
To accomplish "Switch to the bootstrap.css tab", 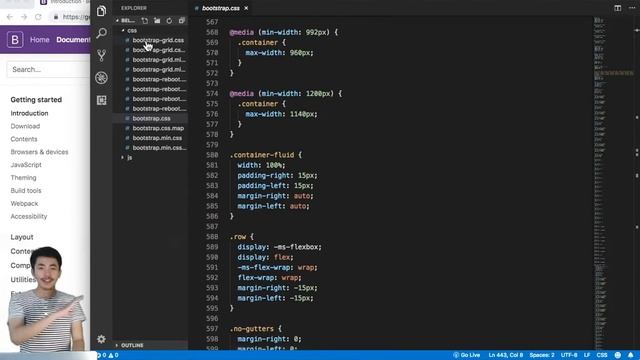I will (220, 8).
